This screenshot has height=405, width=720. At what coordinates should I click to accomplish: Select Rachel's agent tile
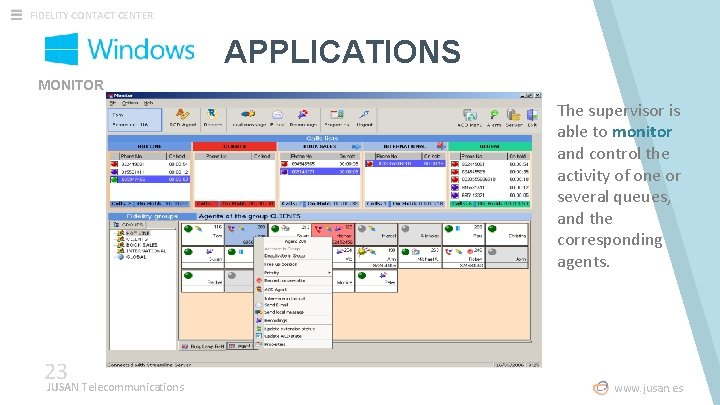(202, 281)
